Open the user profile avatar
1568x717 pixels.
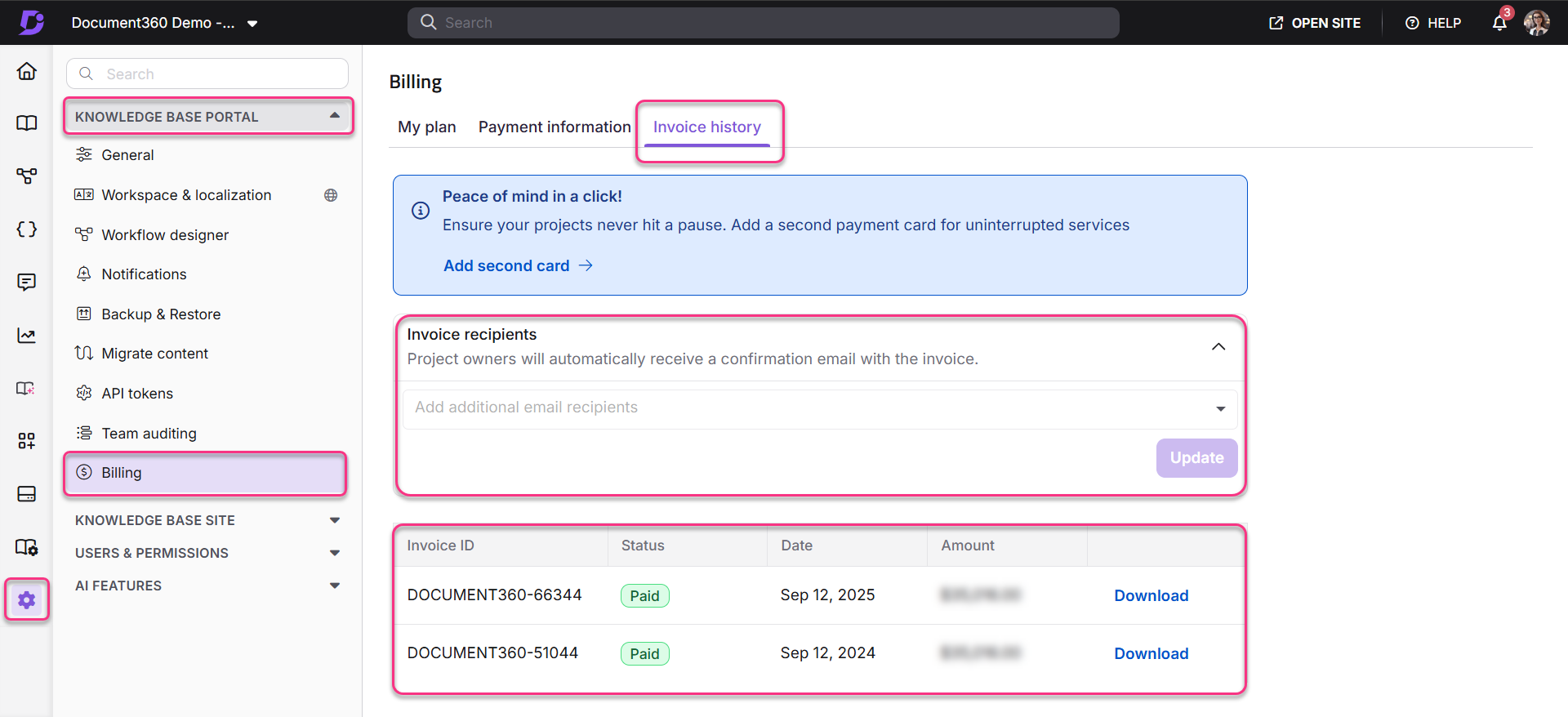click(x=1537, y=23)
